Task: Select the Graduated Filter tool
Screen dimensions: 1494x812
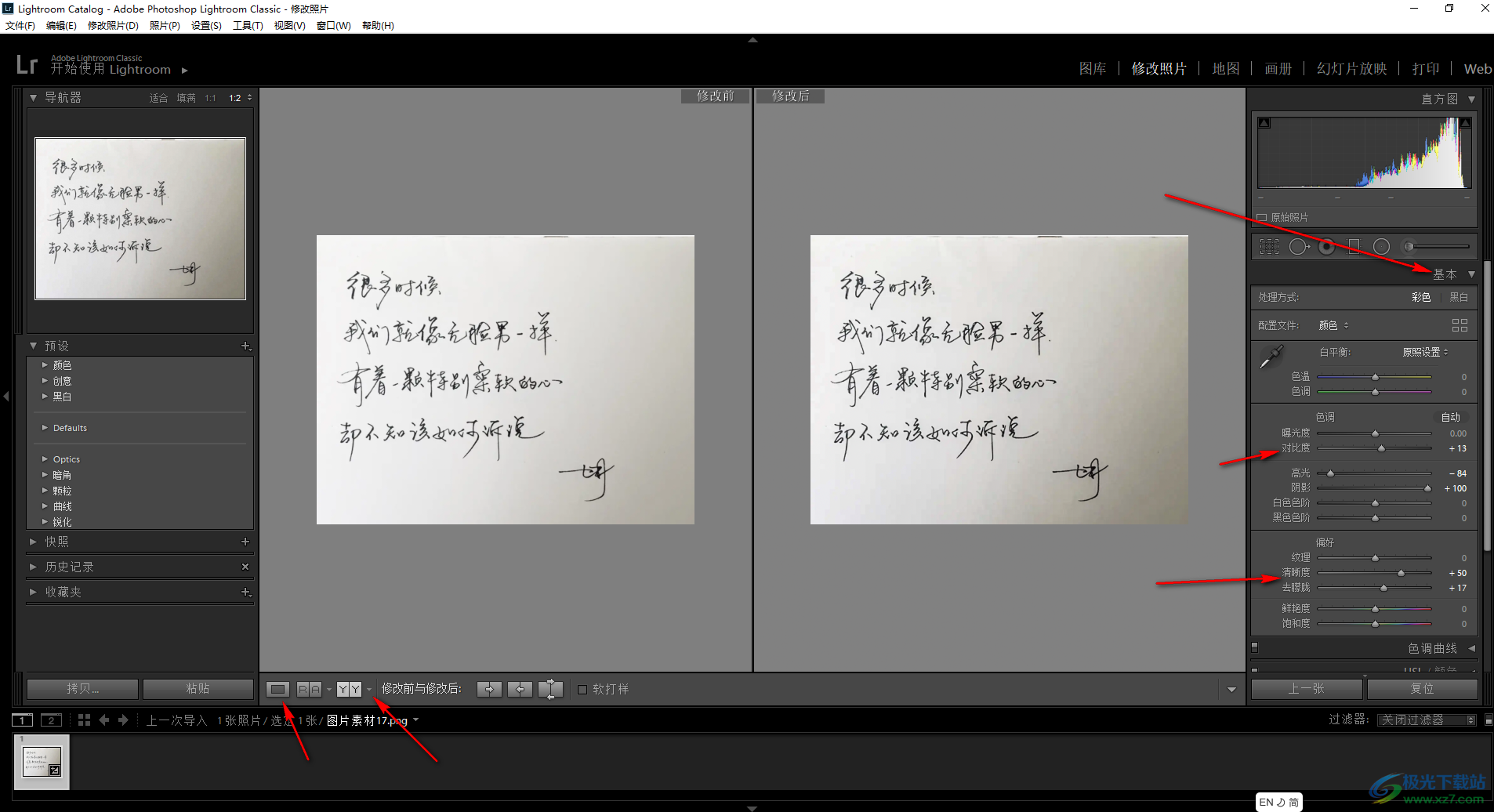Action: point(1354,247)
